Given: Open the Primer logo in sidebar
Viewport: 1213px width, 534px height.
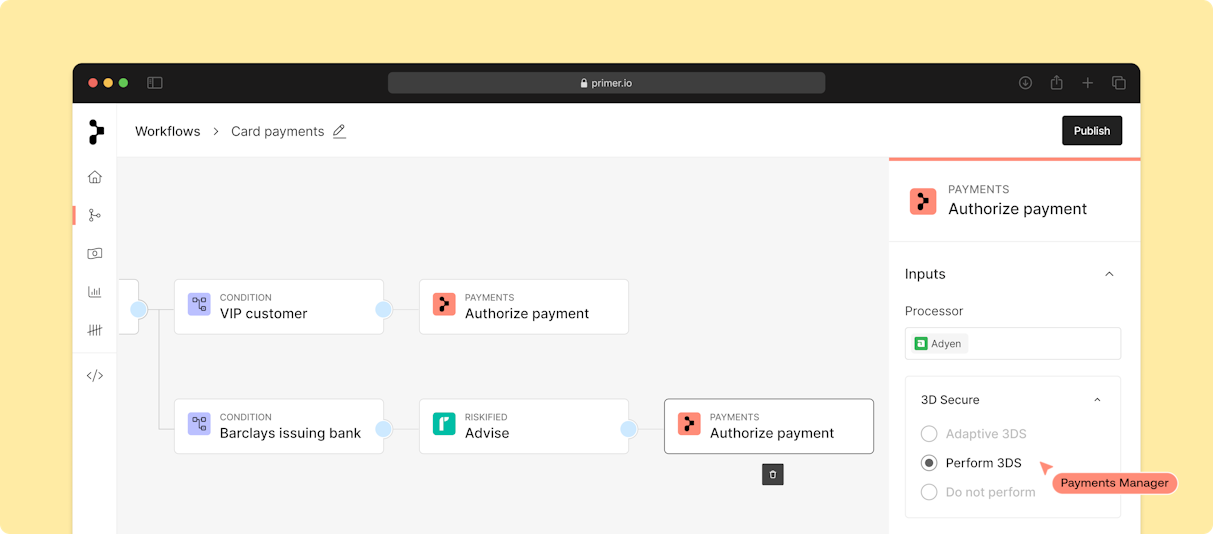Looking at the screenshot, I should click(95, 131).
